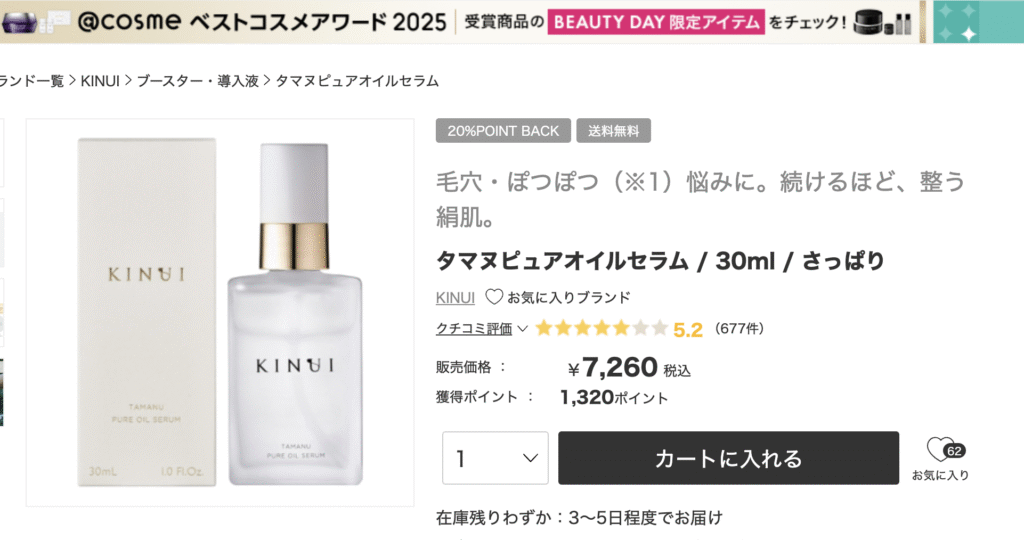Expand the クチコミ評価 chevron

(522, 328)
